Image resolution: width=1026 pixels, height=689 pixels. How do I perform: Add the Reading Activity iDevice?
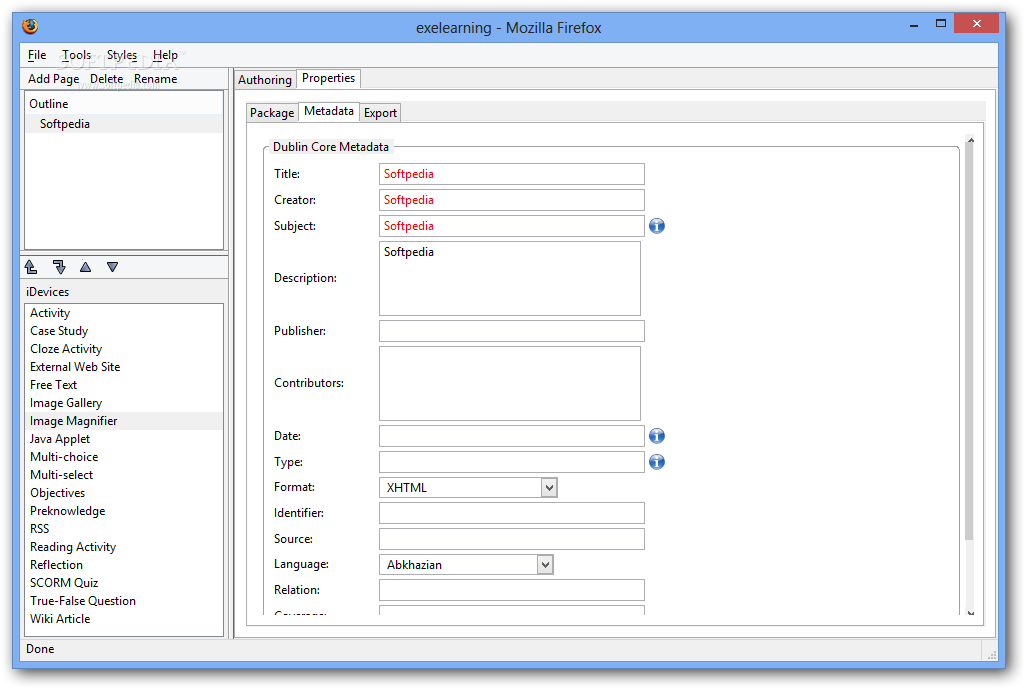[124, 547]
